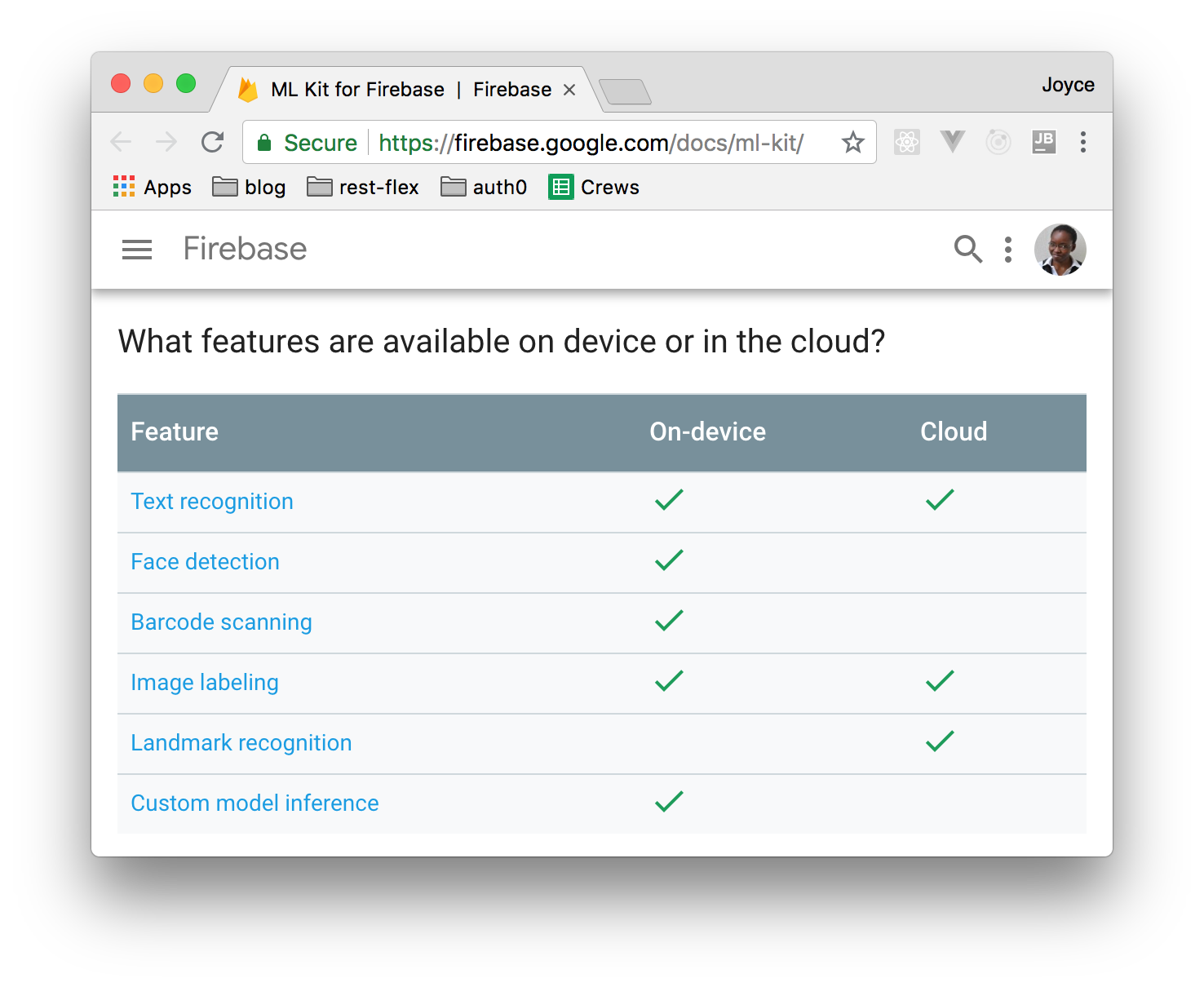Open the auth0 bookmarks folder
Image resolution: width=1204 pixels, height=987 pixels.
484,187
